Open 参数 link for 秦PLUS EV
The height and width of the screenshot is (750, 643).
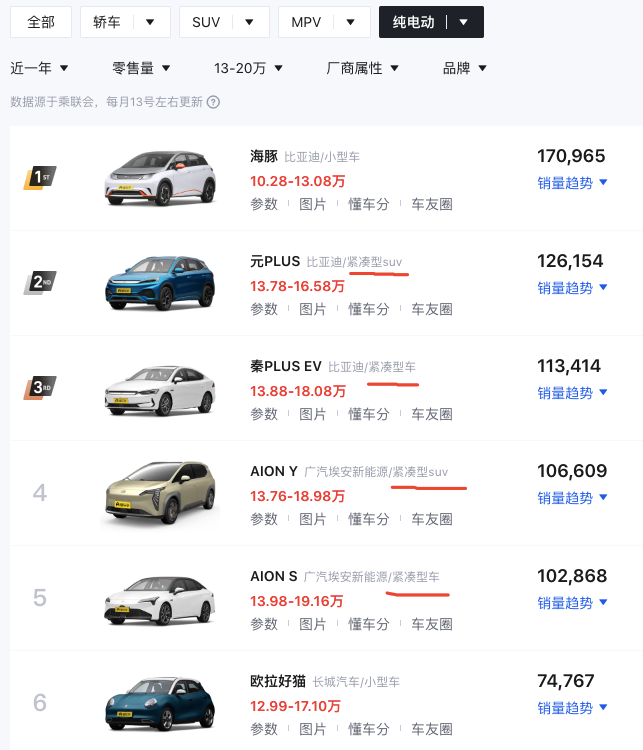264,414
